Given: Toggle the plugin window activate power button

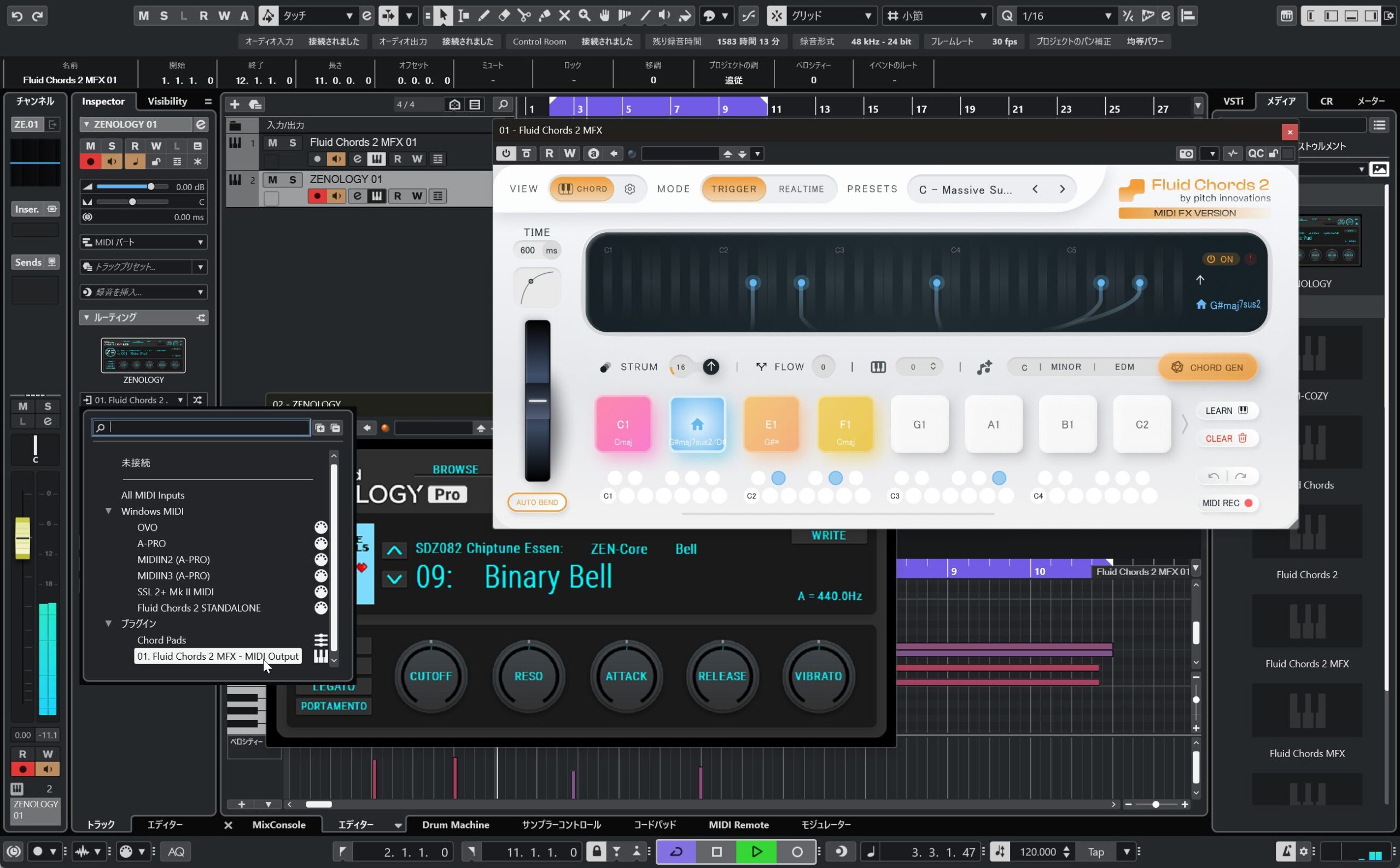Looking at the screenshot, I should point(505,153).
